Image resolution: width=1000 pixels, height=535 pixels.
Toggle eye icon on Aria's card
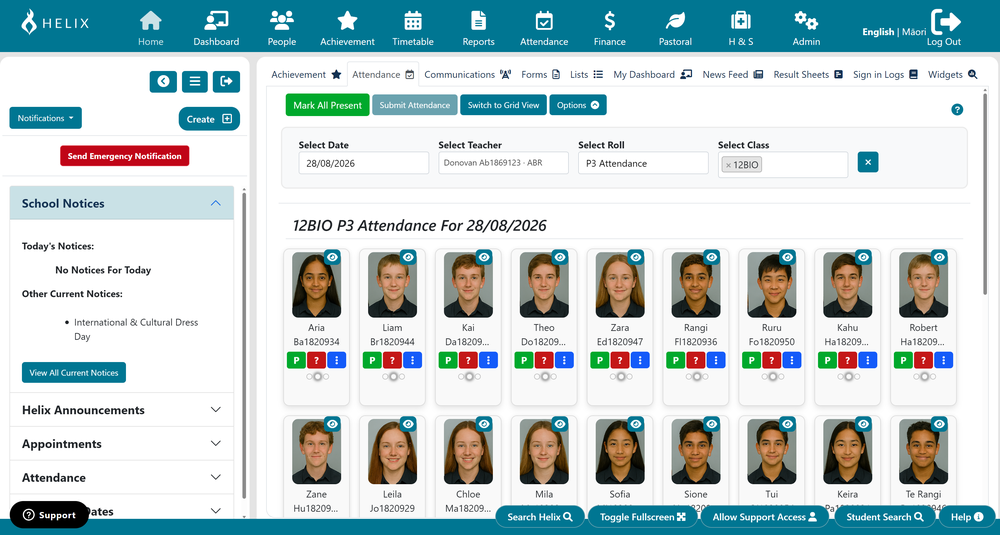[x=332, y=257]
